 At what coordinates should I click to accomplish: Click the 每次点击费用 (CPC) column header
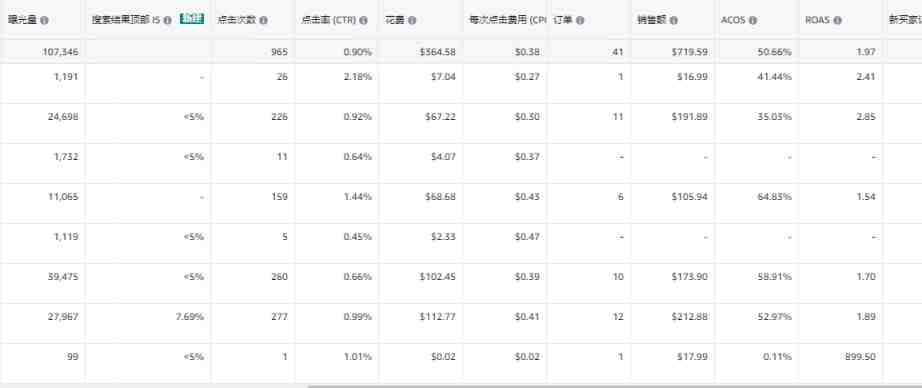[x=505, y=21]
